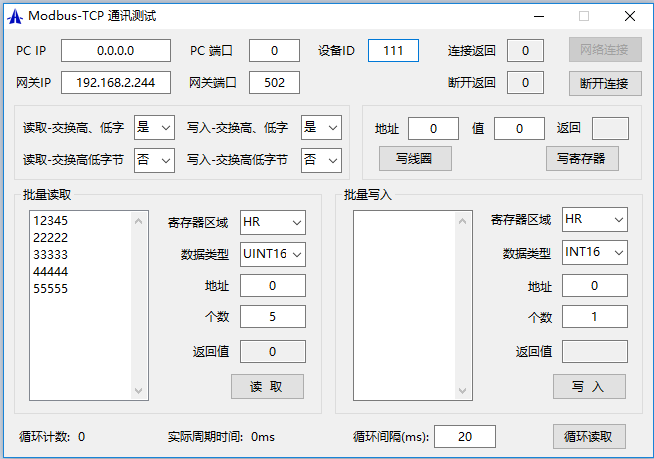Expand the 读取-交换高低字节 dropdown
This screenshot has width=654, height=459.
tap(154, 159)
